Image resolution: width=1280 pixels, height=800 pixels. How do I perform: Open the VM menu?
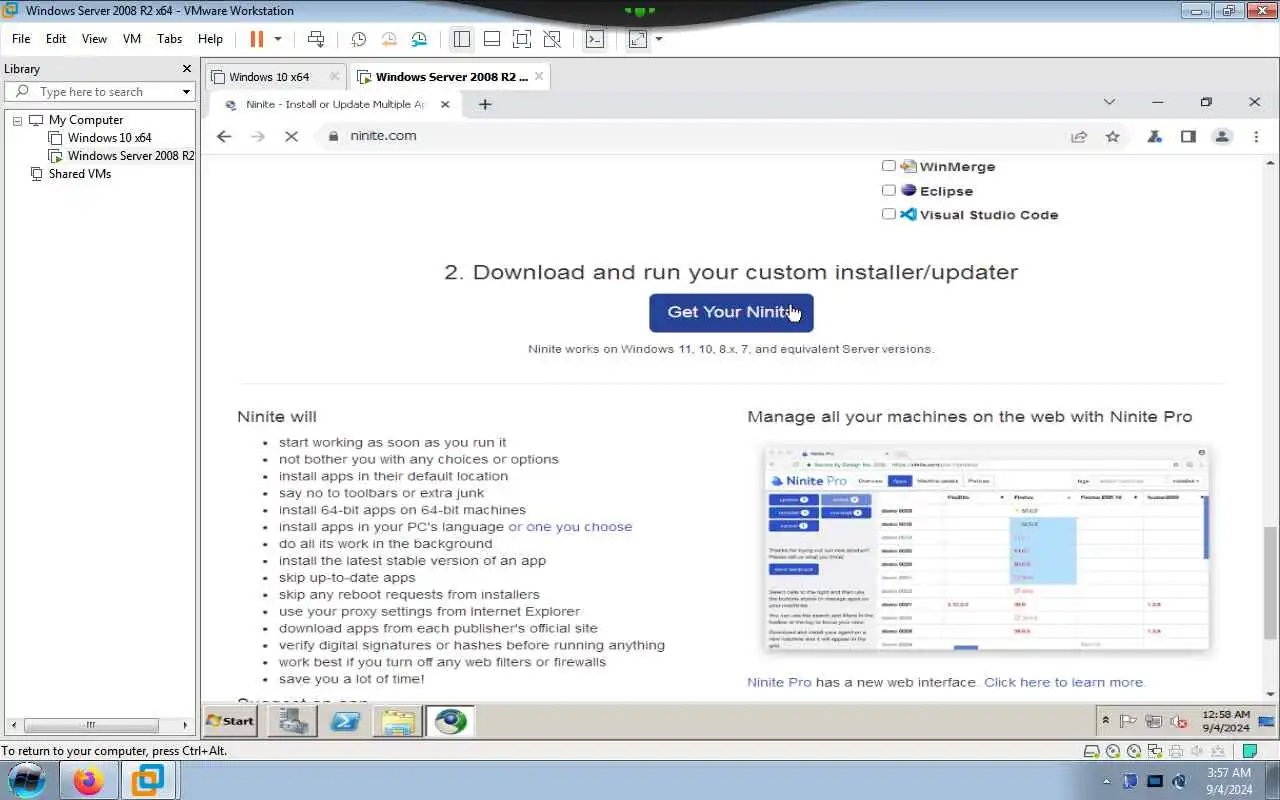(x=132, y=39)
